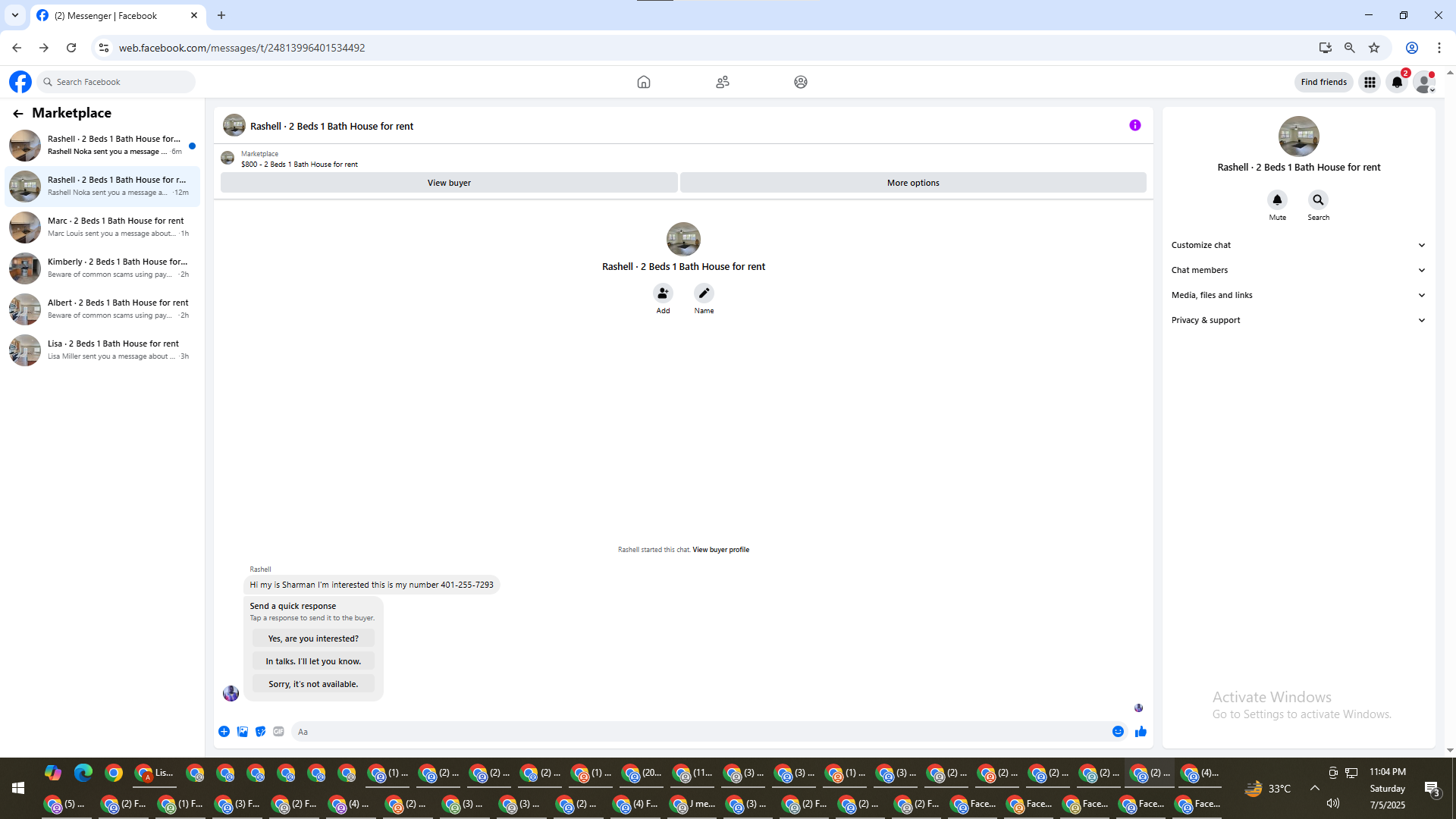
Task: Click the Mute bell icon
Action: [1277, 200]
